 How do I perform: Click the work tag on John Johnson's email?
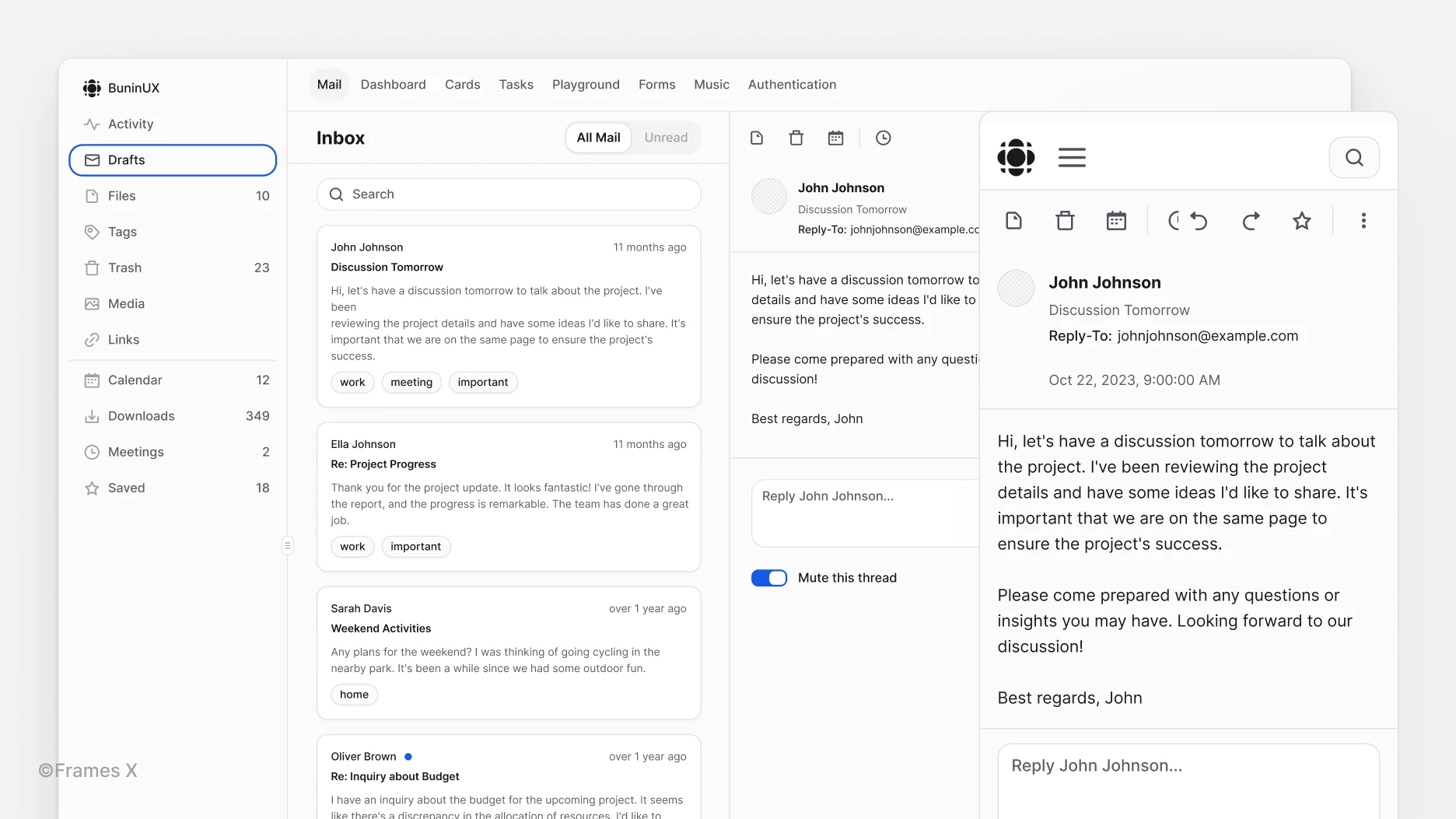352,383
